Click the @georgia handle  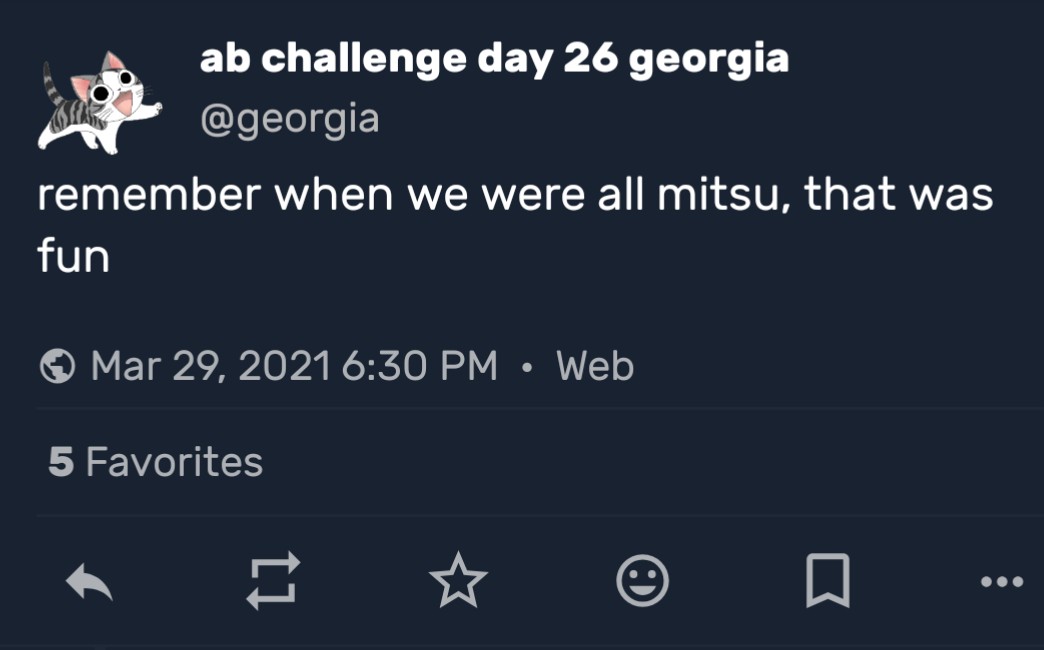[290, 119]
